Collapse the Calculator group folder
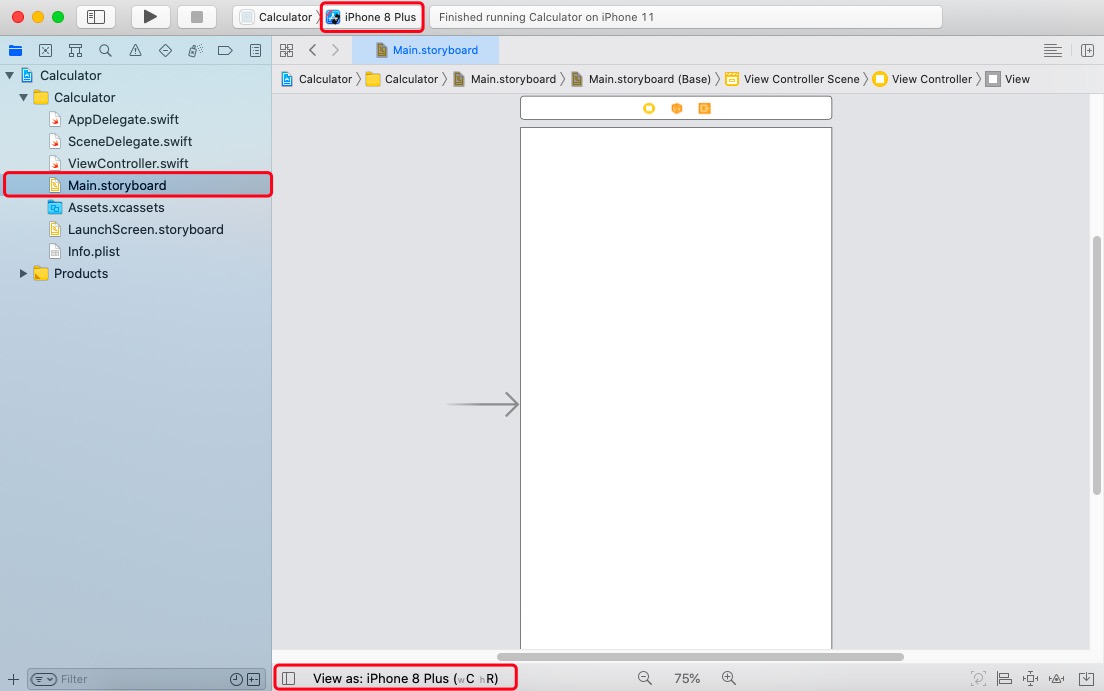Image resolution: width=1104 pixels, height=691 pixels. [24, 97]
